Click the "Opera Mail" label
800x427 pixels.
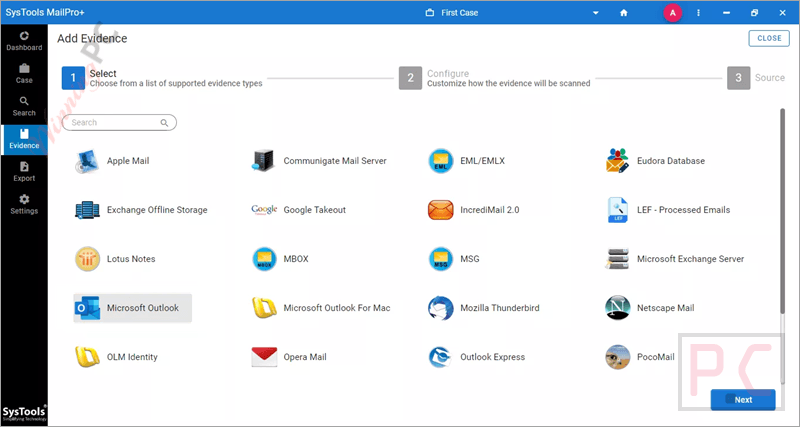[x=305, y=357]
